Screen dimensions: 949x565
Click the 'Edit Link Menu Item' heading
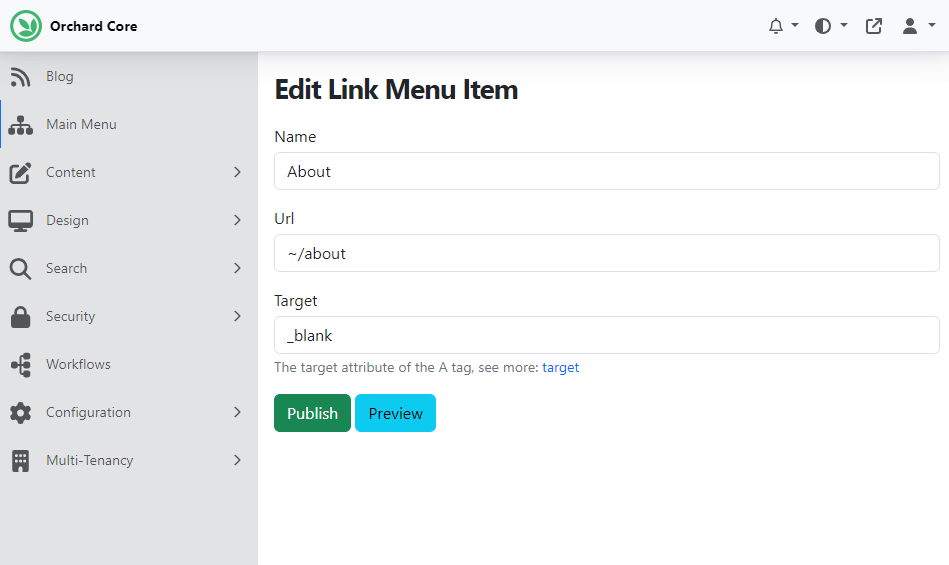tap(396, 90)
